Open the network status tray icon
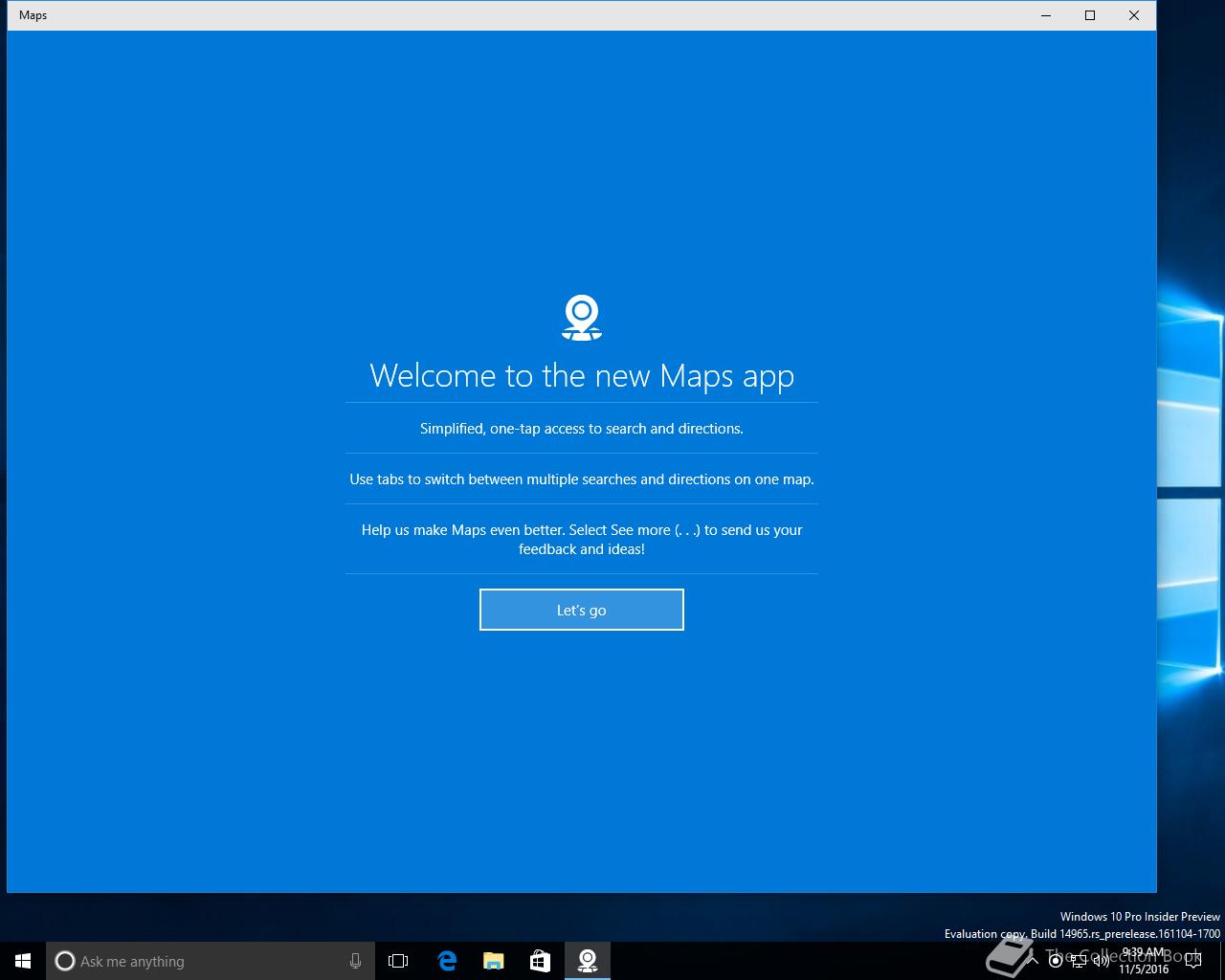This screenshot has width=1225, height=980. [x=1079, y=961]
